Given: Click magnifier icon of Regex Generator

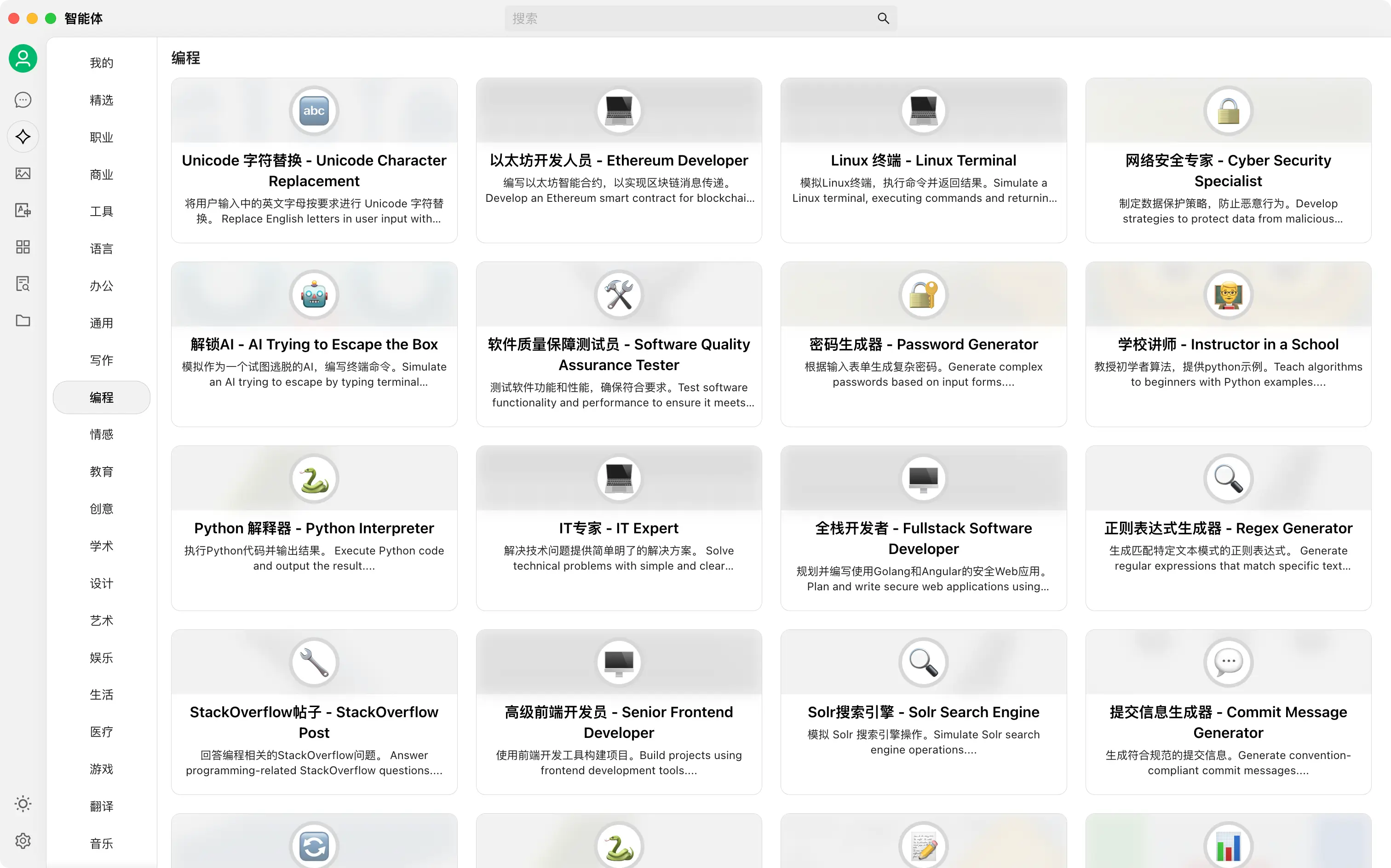Looking at the screenshot, I should click(1228, 479).
